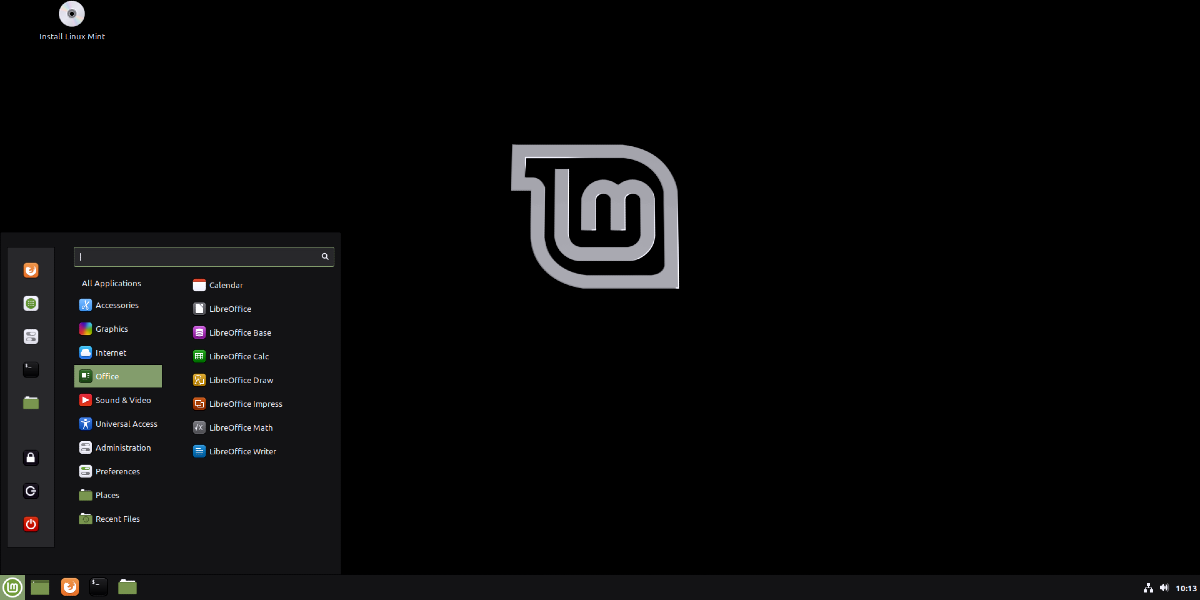Open the Accessories category
The image size is (1200, 600).
coord(118,305)
